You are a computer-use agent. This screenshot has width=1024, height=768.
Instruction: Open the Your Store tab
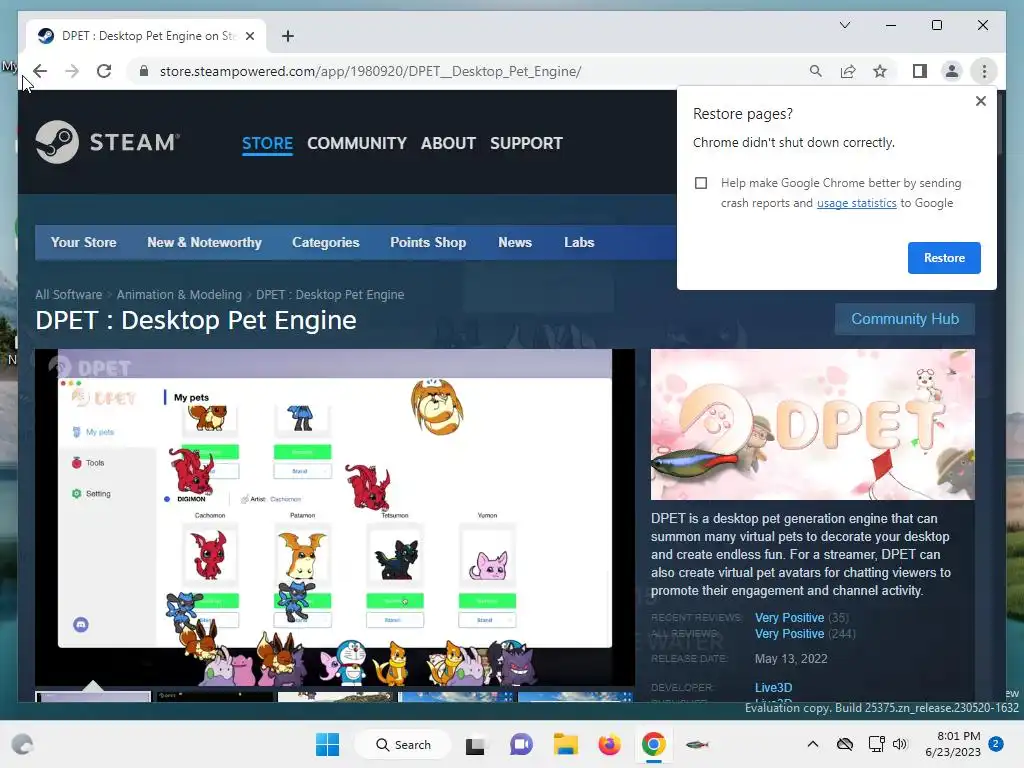pyautogui.click(x=84, y=242)
